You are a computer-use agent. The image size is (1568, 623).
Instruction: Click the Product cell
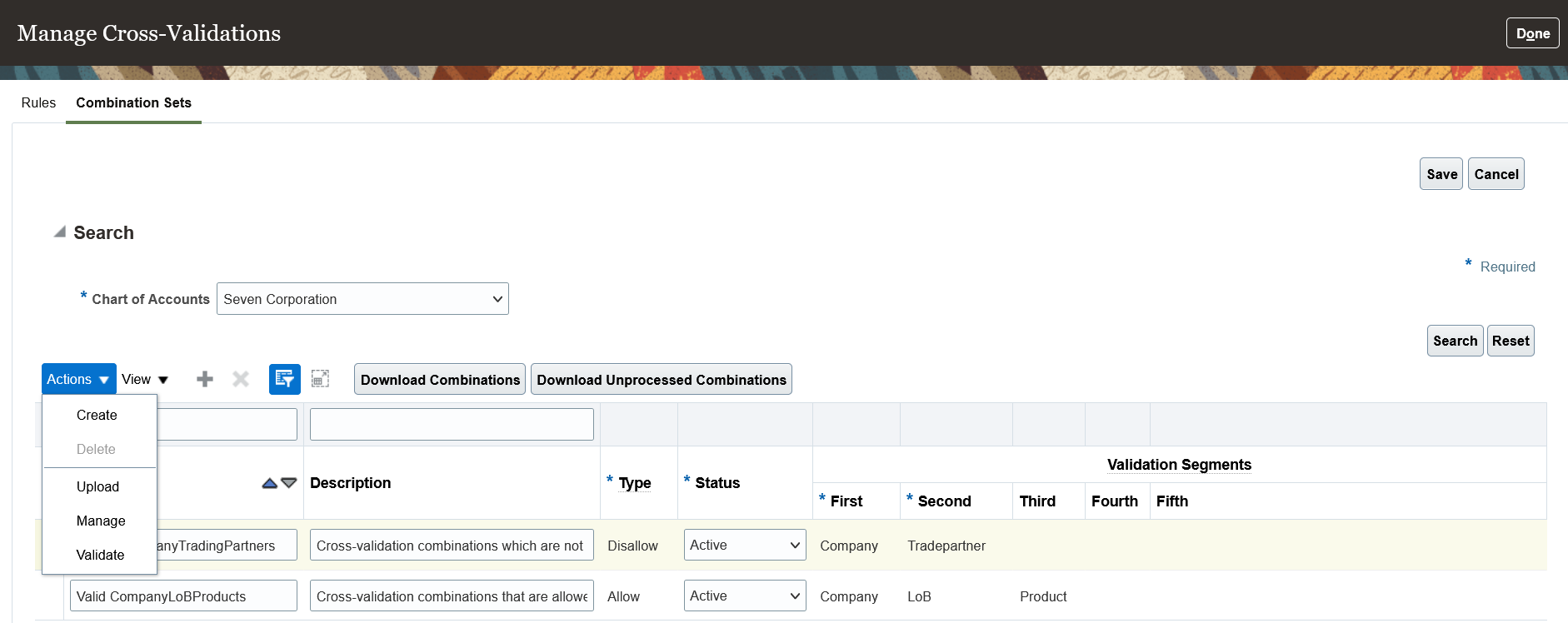pos(1043,596)
